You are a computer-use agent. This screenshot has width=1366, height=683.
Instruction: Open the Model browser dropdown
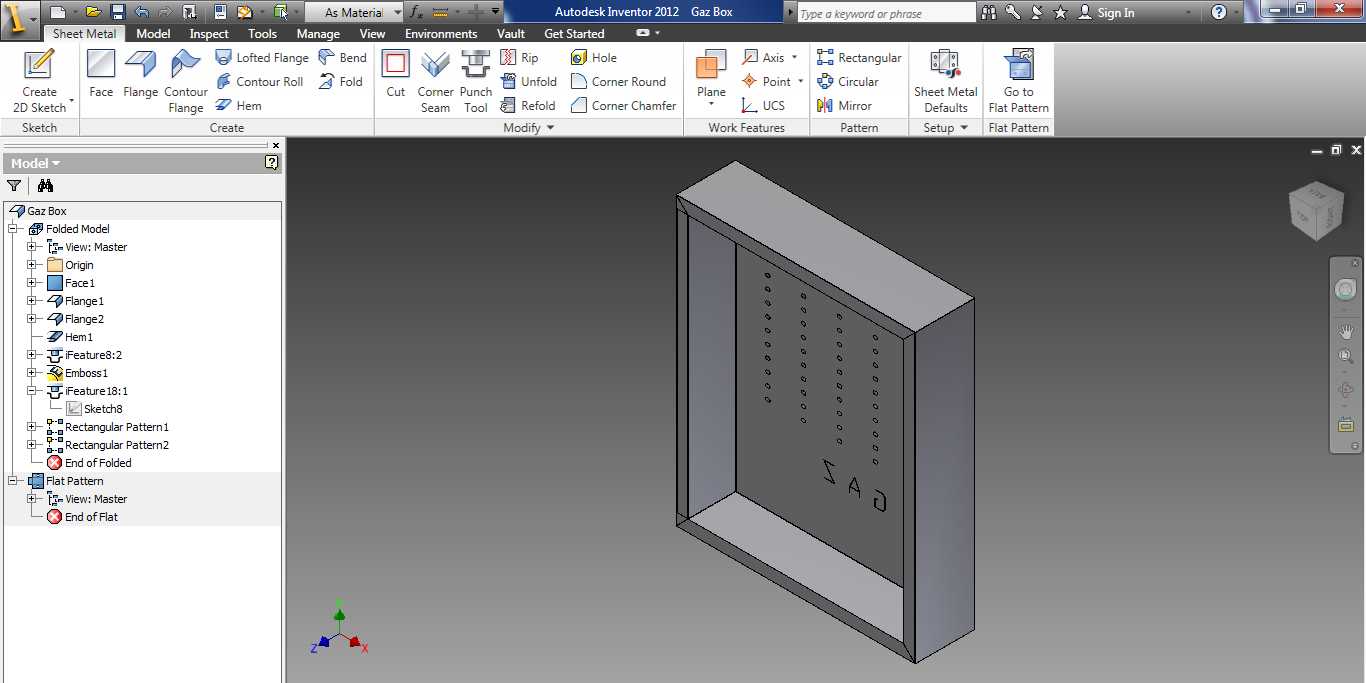(36, 163)
